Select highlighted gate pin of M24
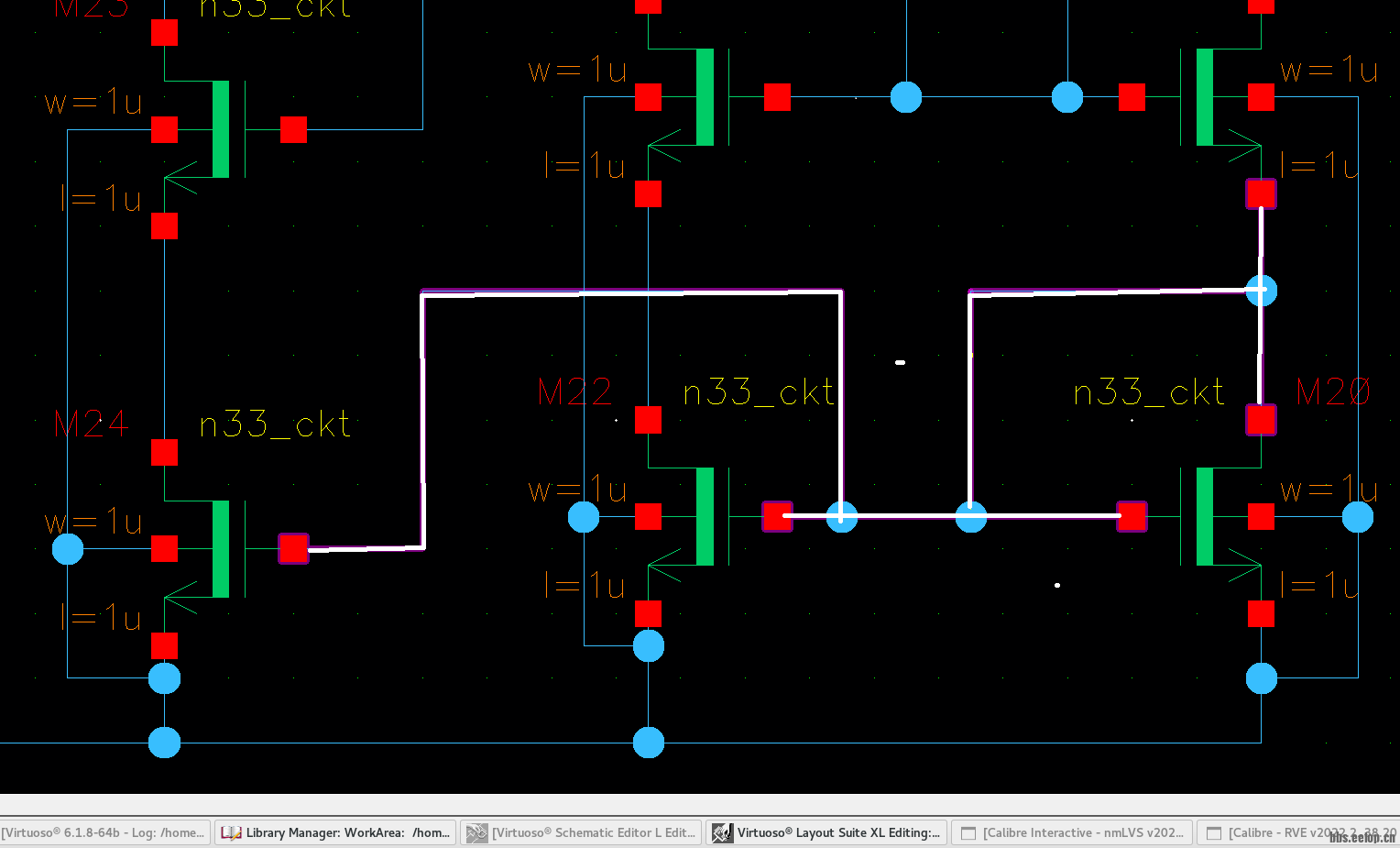Image resolution: width=1400 pixels, height=848 pixels. 293,549
